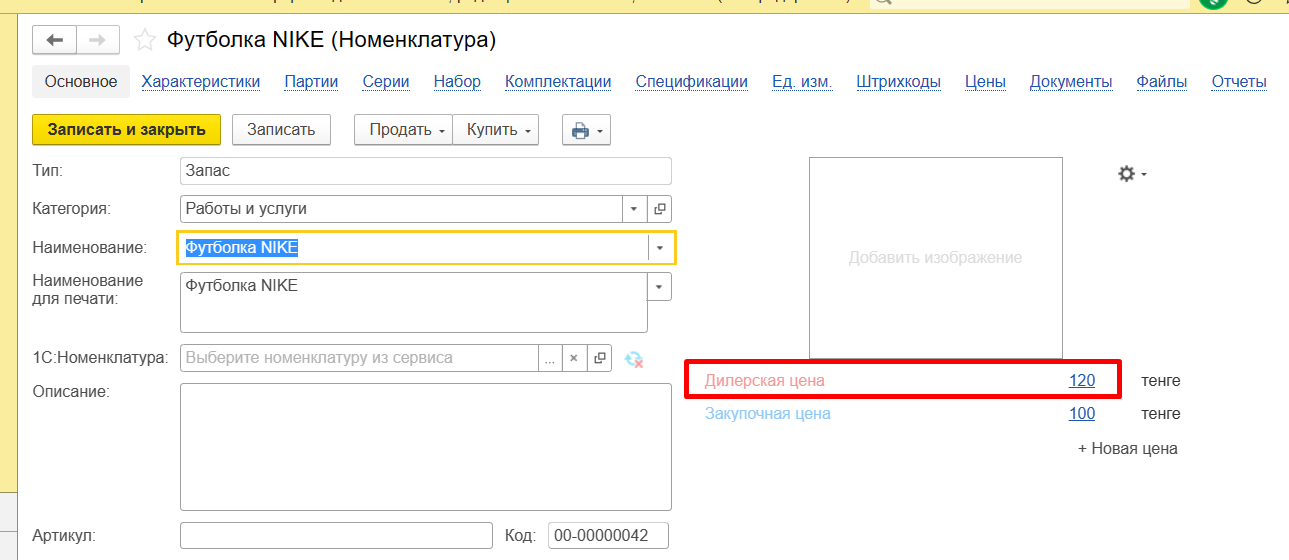
Task: Open settings gear menu near image
Action: (x=1131, y=174)
